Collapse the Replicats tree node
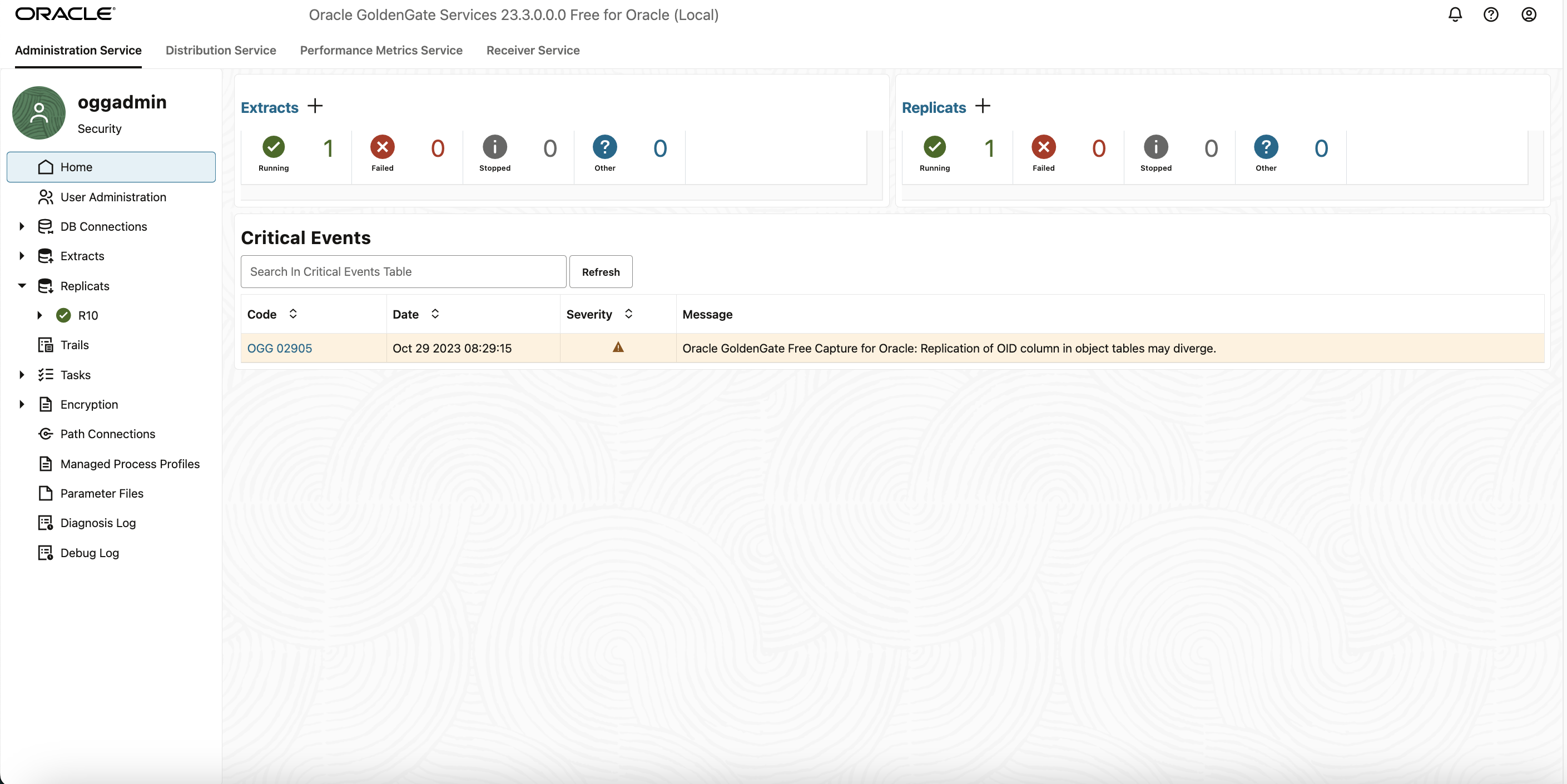Image resolution: width=1567 pixels, height=784 pixels. 22,285
